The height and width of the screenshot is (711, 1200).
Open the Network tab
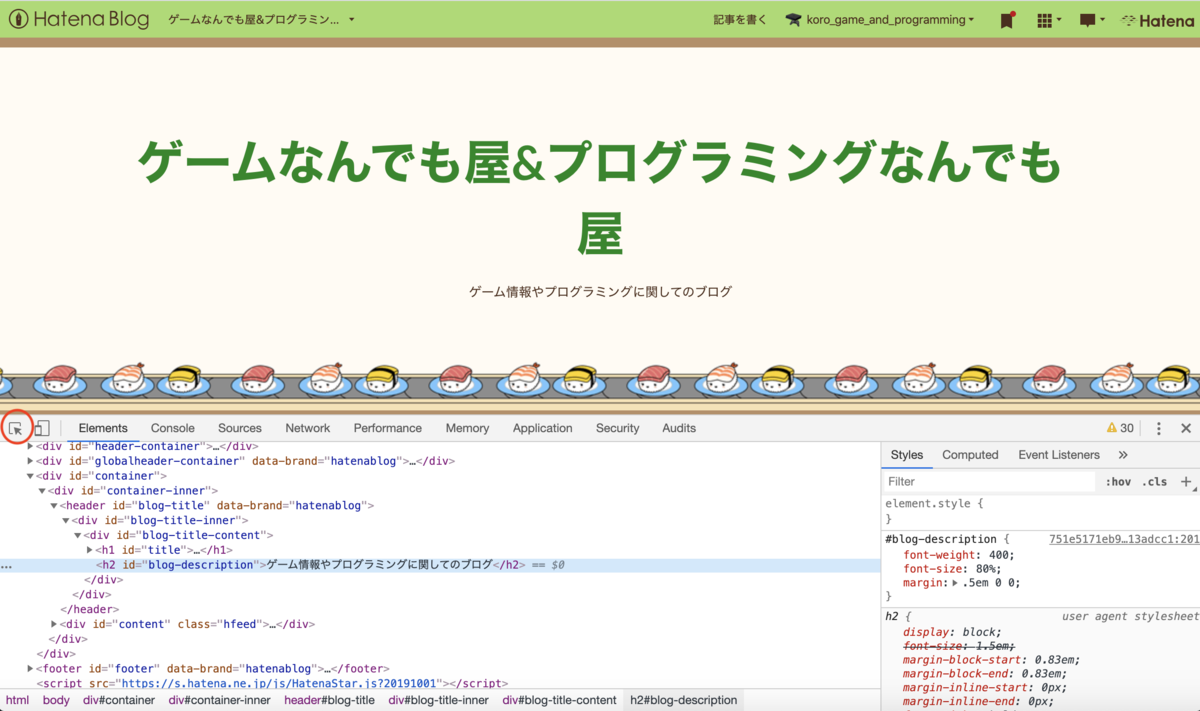pos(308,428)
